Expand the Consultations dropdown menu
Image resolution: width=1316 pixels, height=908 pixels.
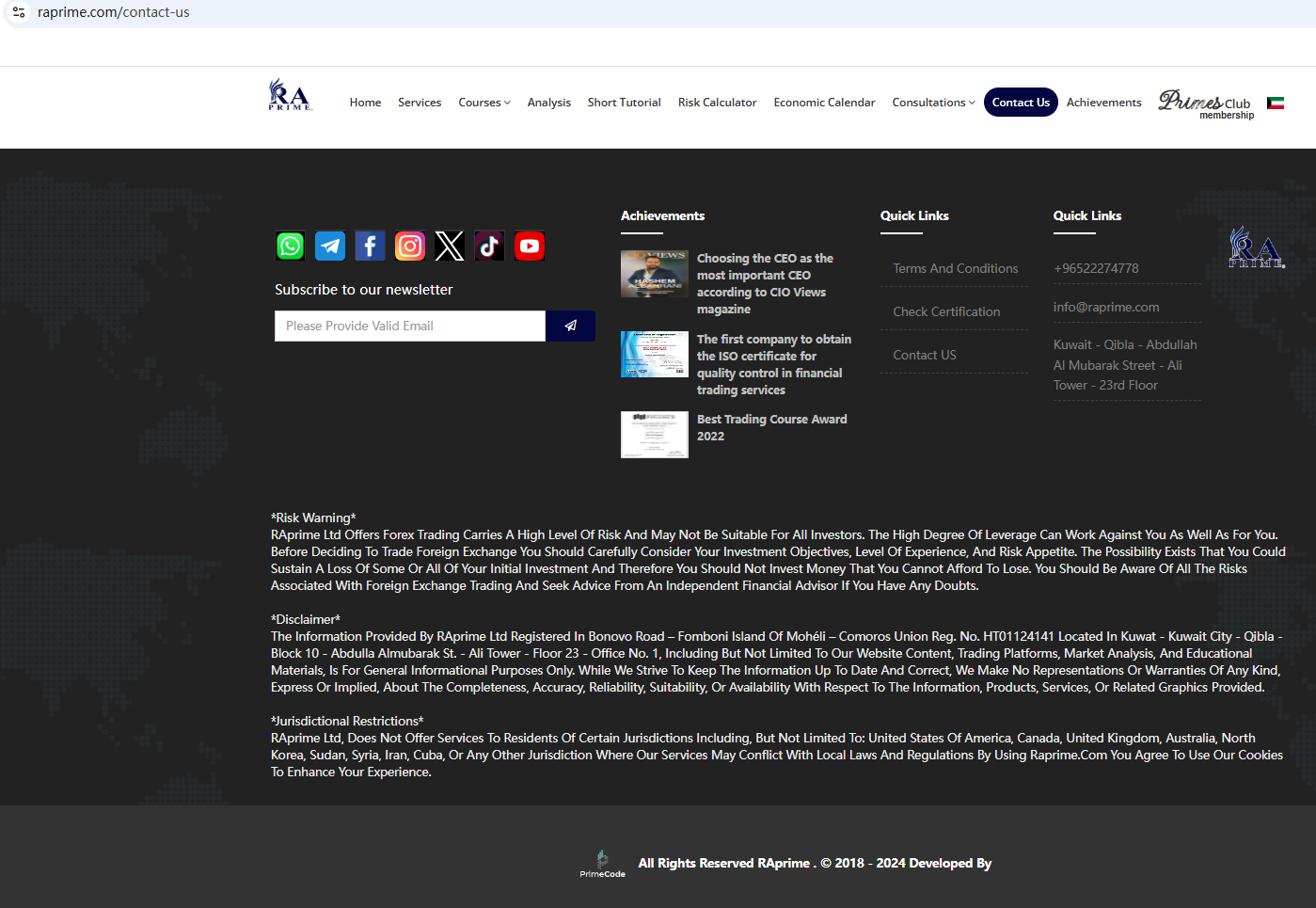click(933, 103)
